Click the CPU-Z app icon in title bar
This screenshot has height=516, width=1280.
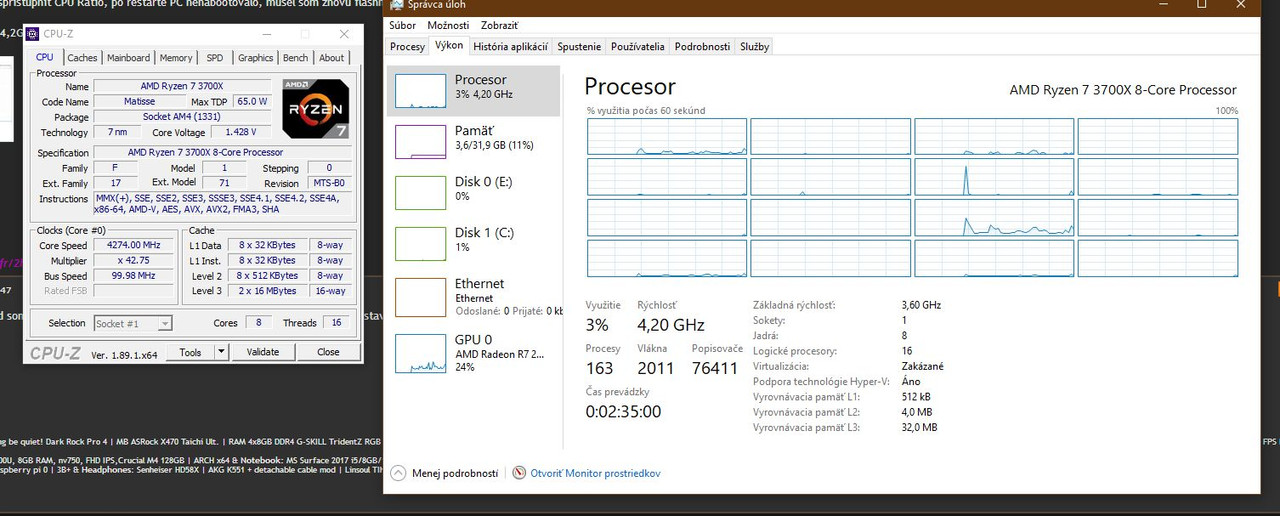[33, 33]
